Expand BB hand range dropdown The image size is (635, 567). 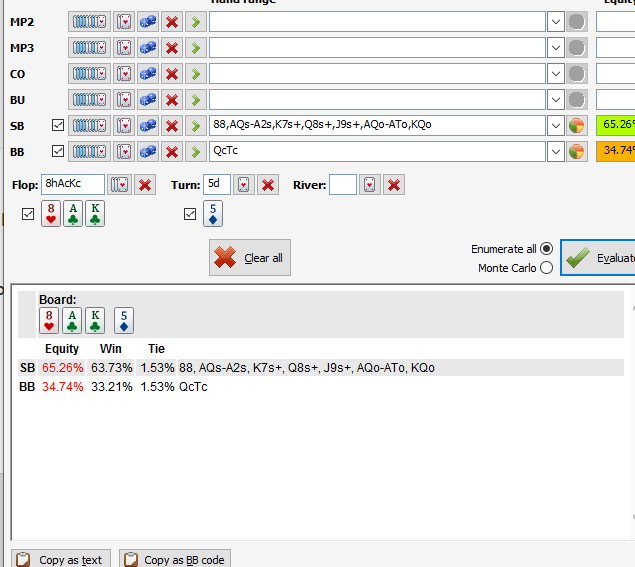[x=556, y=152]
